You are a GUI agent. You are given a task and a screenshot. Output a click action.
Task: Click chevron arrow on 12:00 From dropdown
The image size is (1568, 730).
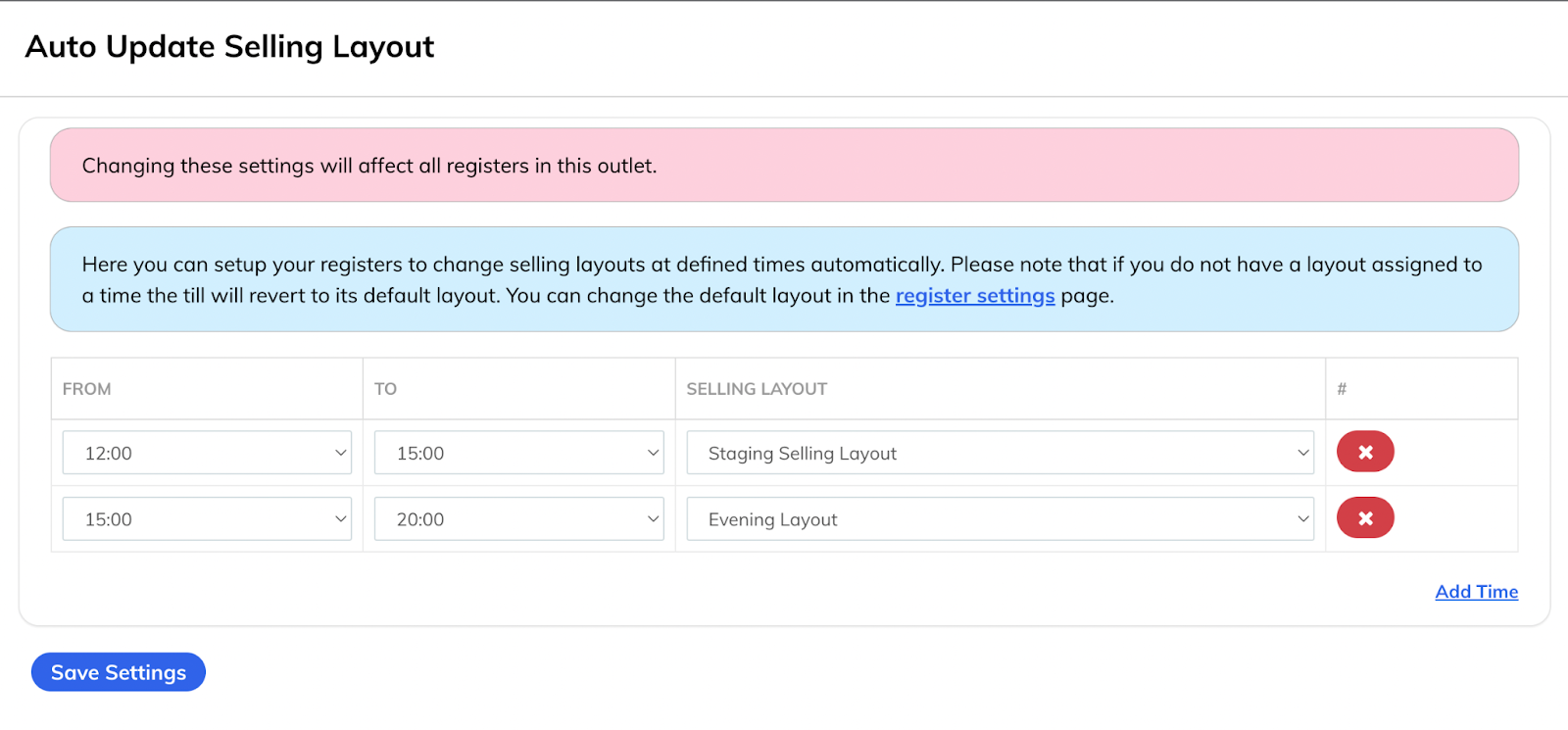click(340, 453)
